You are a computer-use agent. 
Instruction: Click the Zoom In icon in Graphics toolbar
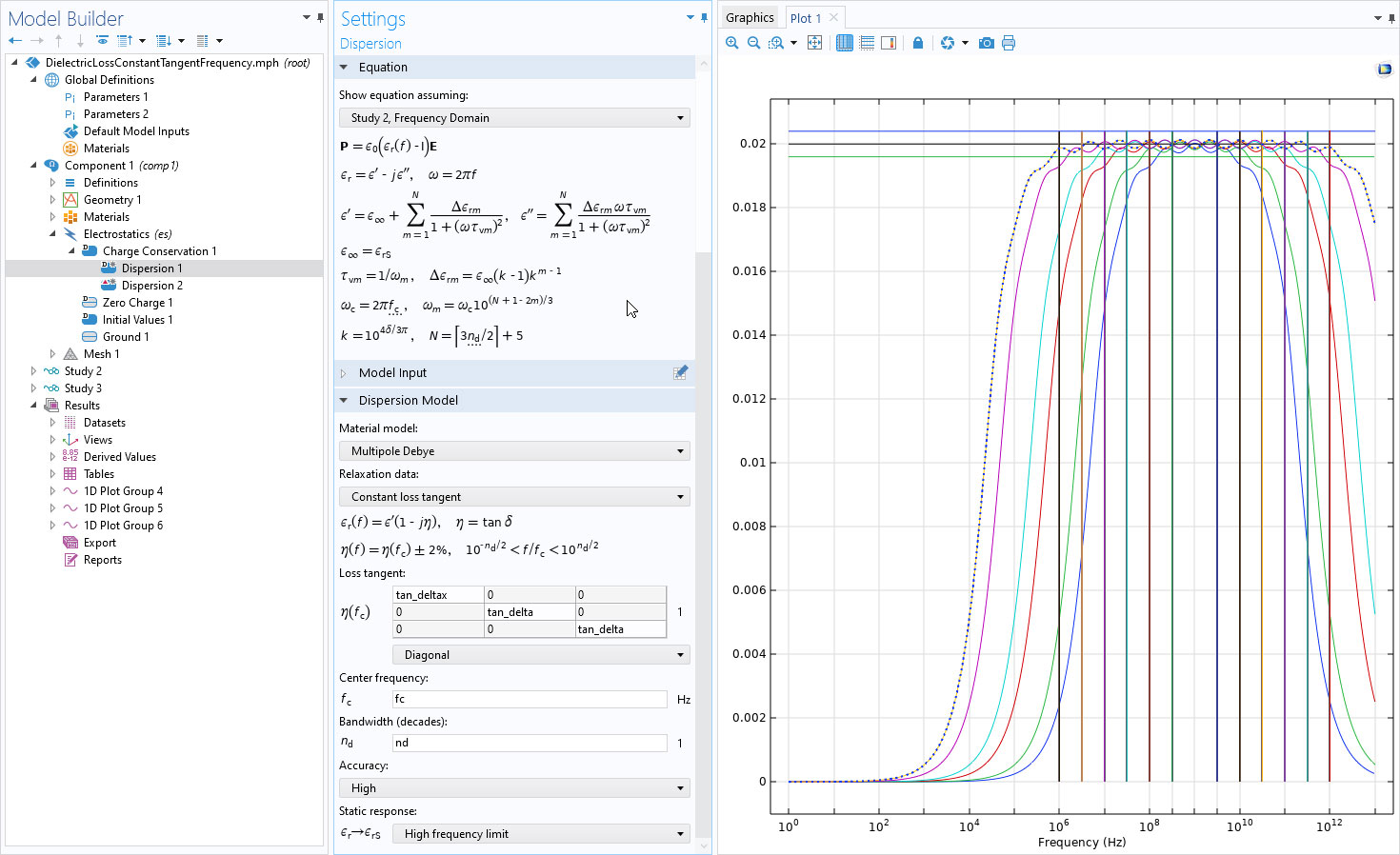[x=731, y=43]
